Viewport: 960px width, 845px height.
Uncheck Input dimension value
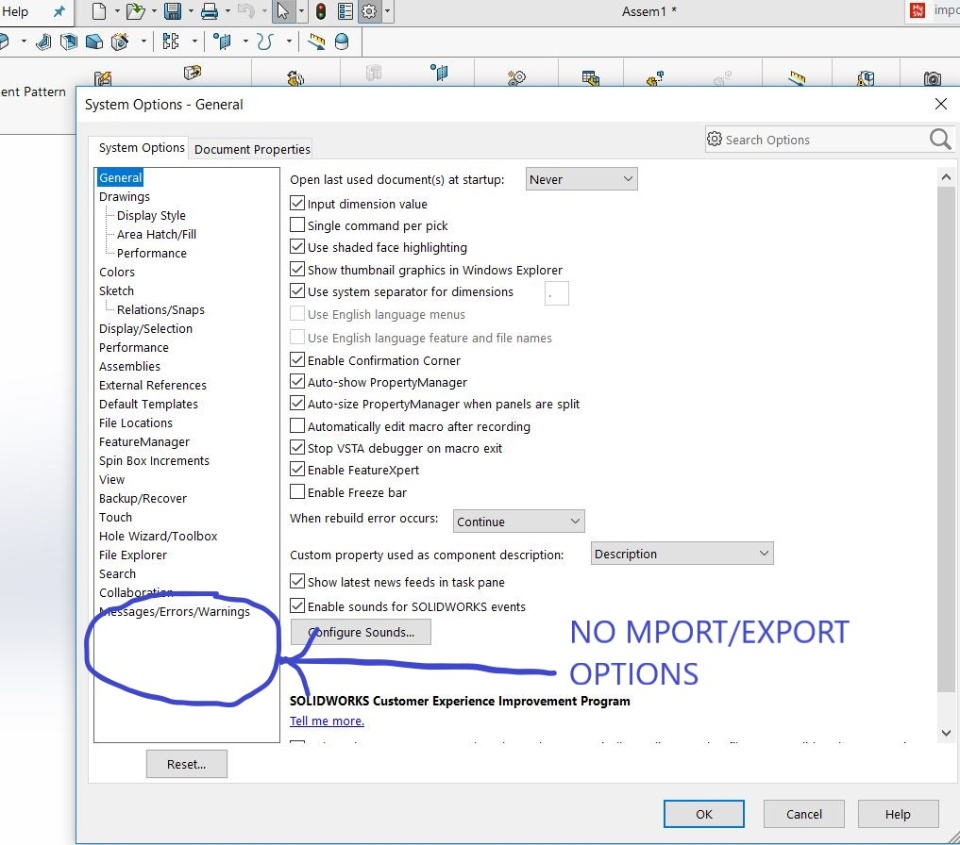click(297, 203)
